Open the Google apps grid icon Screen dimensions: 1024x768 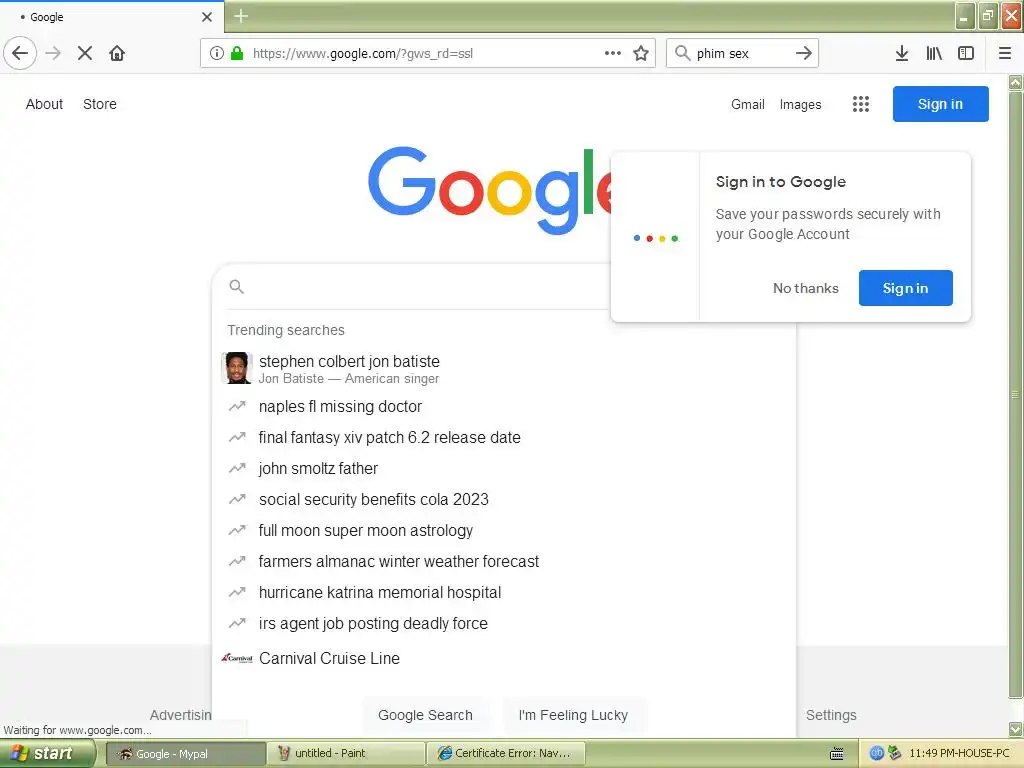tap(861, 104)
